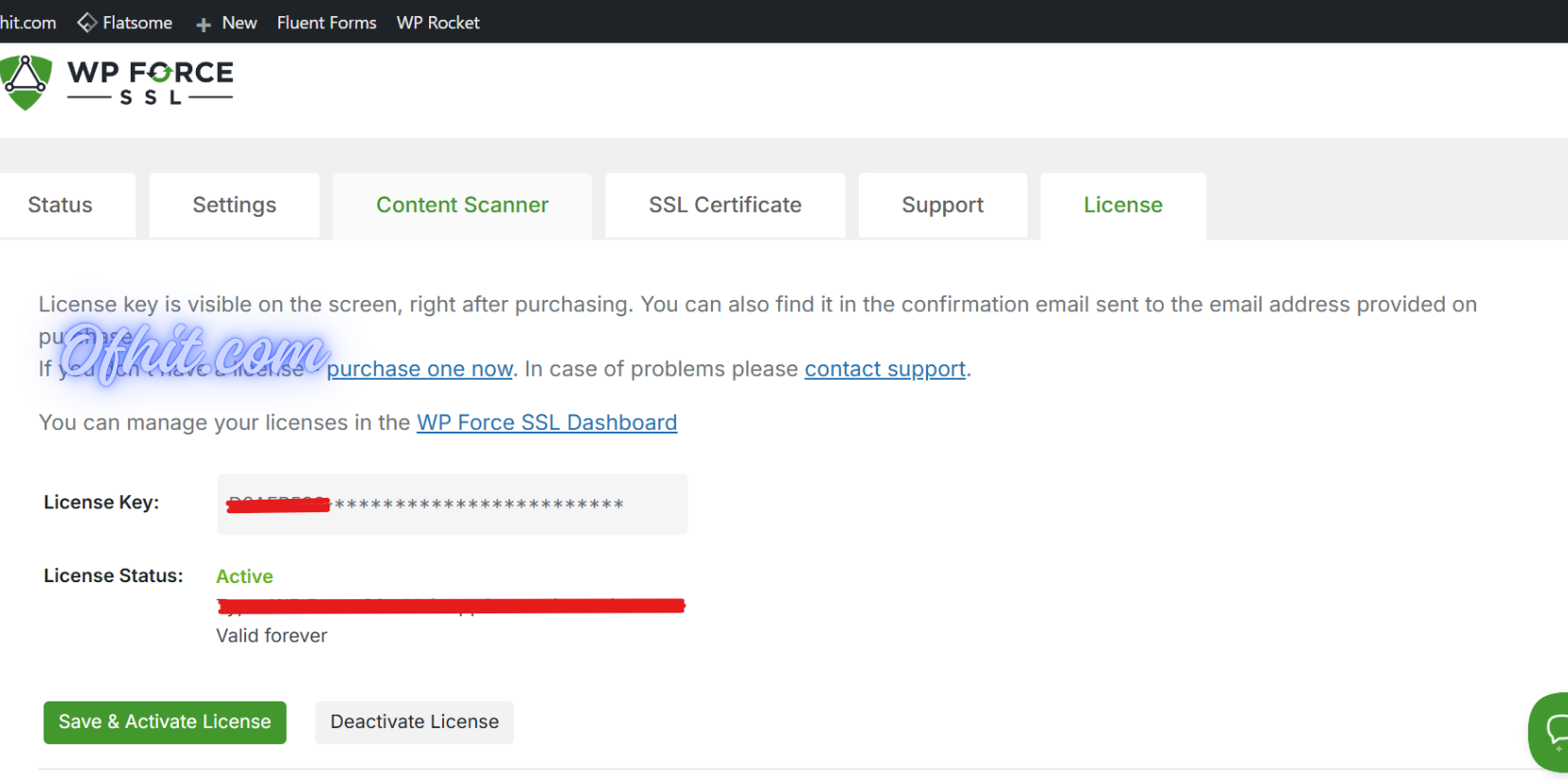Click the WP Force SSL shield logo

27,83
